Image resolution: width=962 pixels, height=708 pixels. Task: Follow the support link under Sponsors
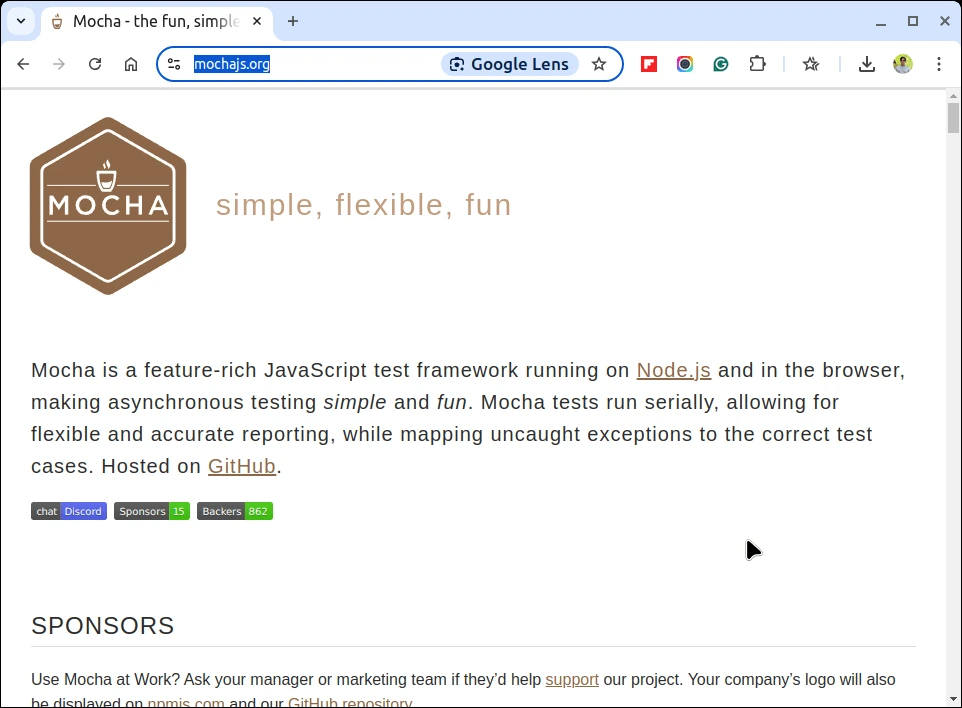click(x=572, y=679)
